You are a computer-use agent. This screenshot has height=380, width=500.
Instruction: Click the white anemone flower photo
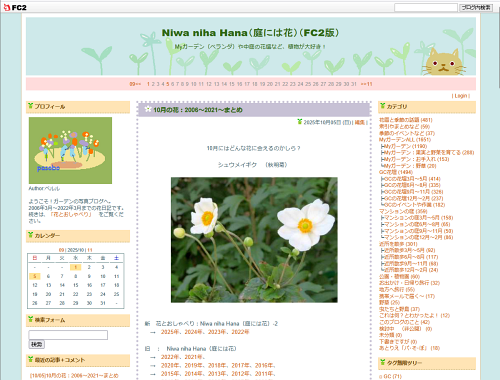tap(254, 240)
